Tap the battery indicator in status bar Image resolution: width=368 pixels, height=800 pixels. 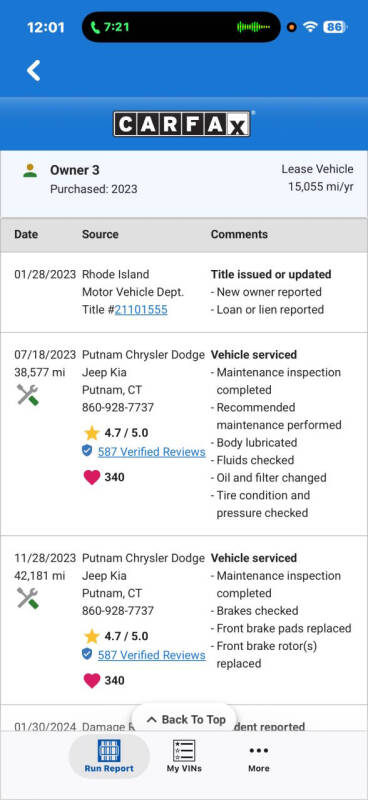[x=335, y=27]
